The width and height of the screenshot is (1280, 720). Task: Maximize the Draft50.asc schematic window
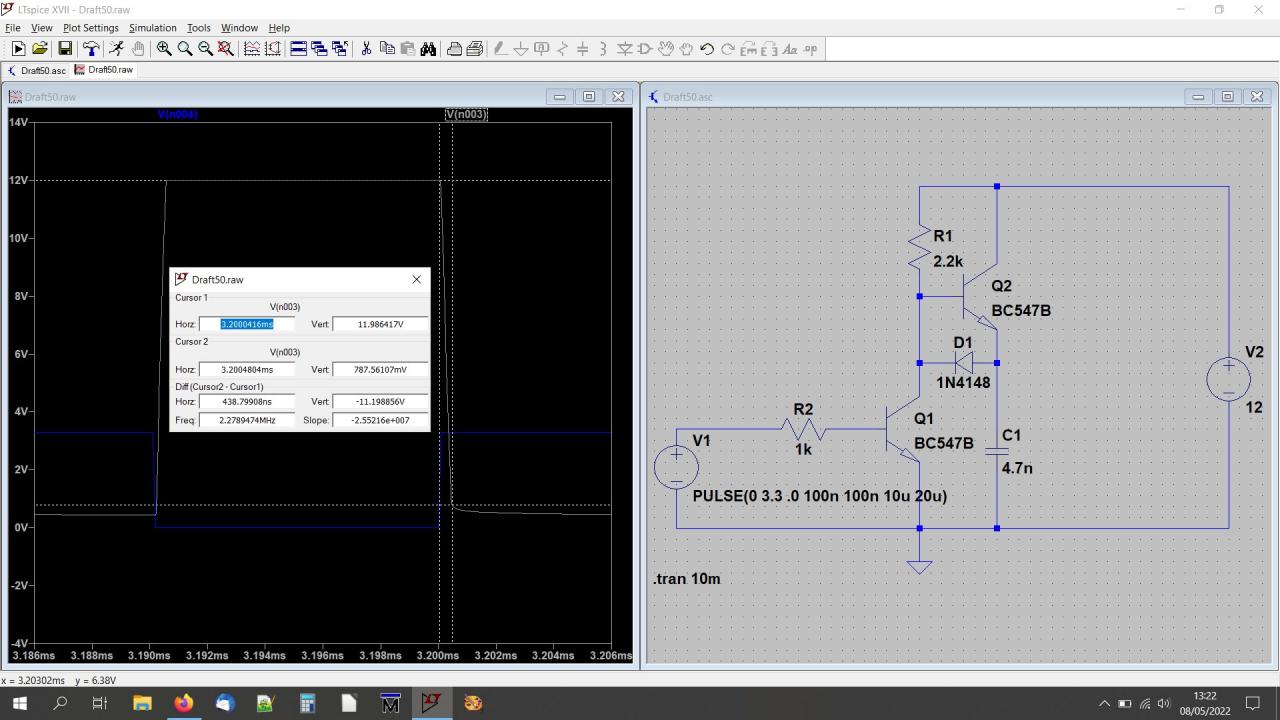point(1227,97)
